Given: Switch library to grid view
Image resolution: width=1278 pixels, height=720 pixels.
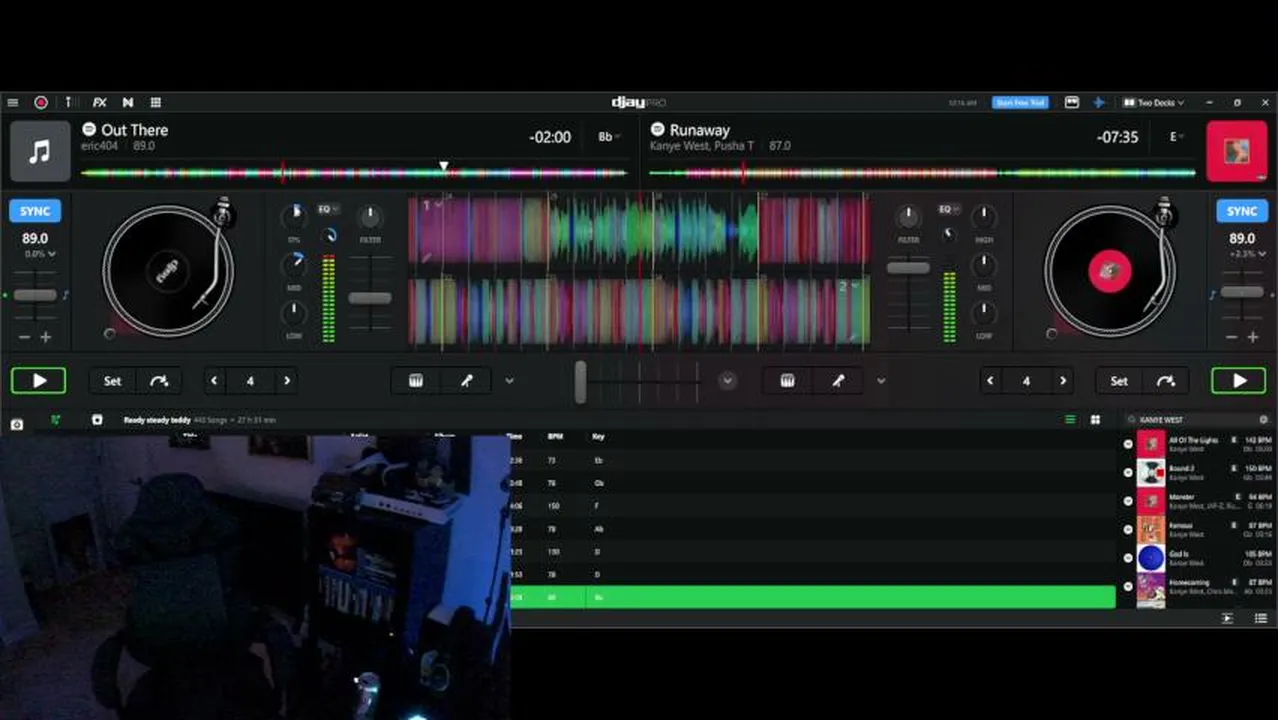Looking at the screenshot, I should pos(1095,420).
